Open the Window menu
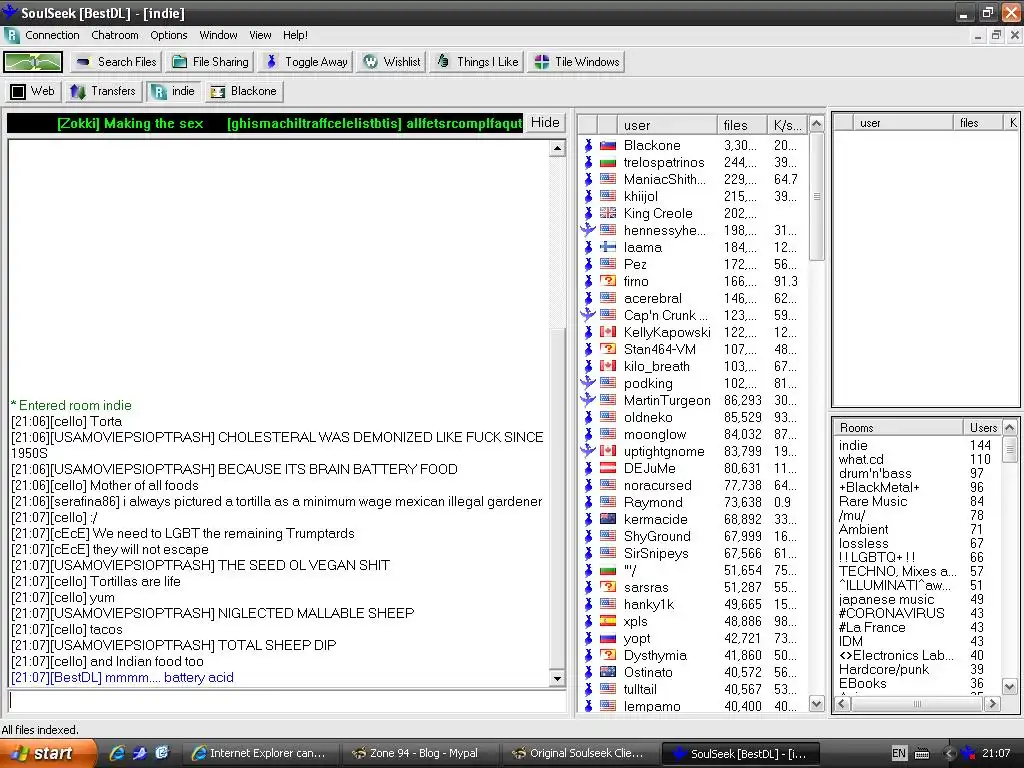 218,35
